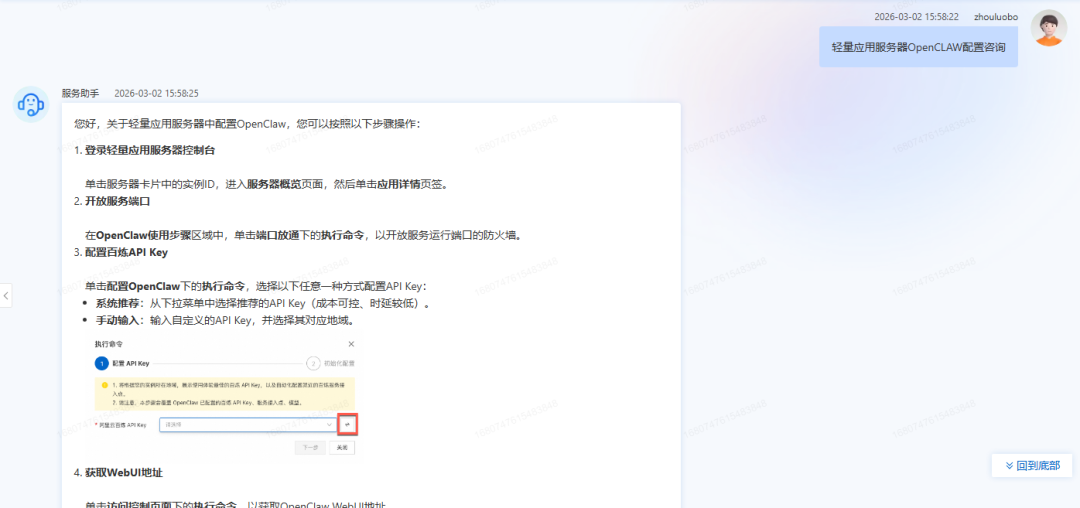Expand the left sidebar with the chevron handle
The image size is (1080, 508).
(x=6, y=295)
